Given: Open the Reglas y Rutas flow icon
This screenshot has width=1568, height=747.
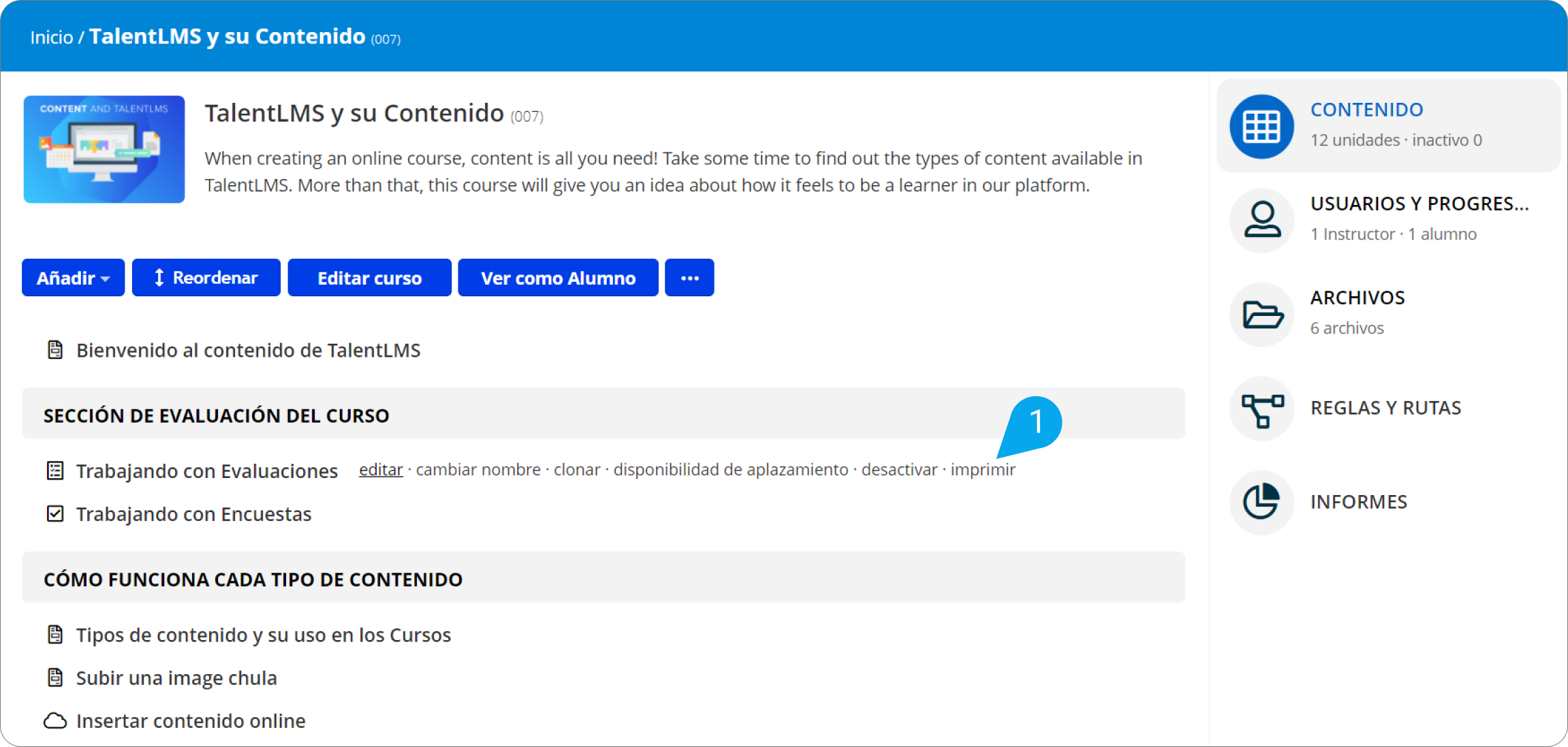Looking at the screenshot, I should coord(1261,409).
